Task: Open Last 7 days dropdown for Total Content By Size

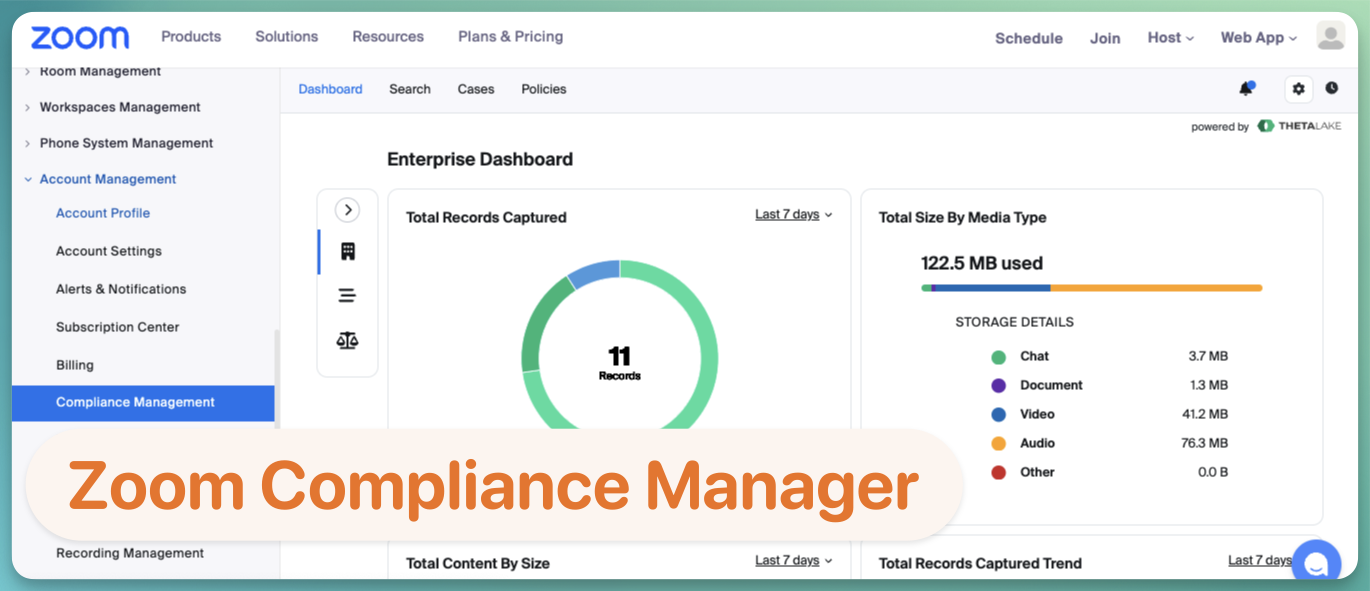Action: pos(794,560)
